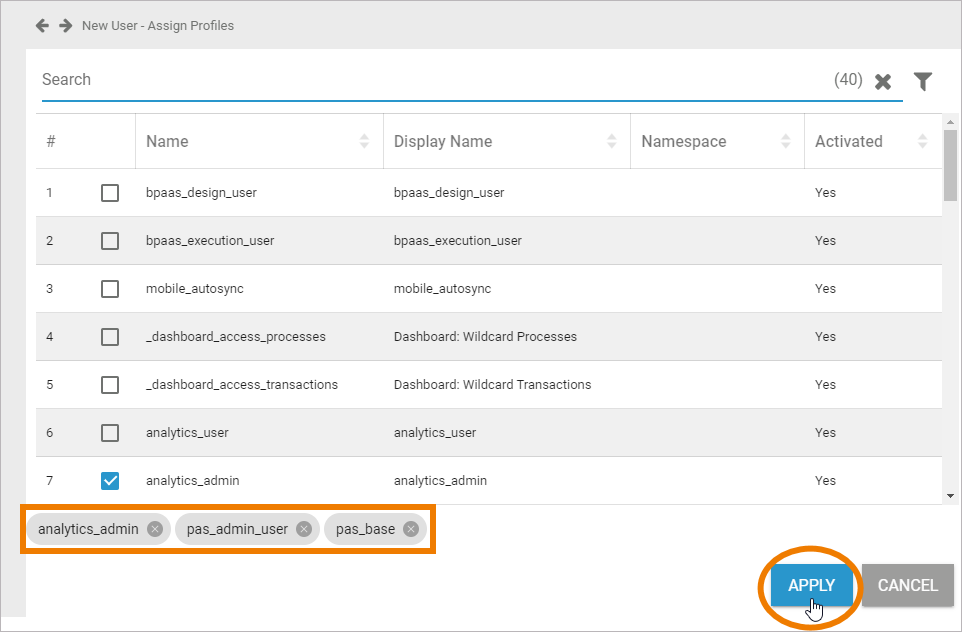Image resolution: width=962 pixels, height=632 pixels.
Task: Sort by the Name column arrows
Action: tap(364, 142)
